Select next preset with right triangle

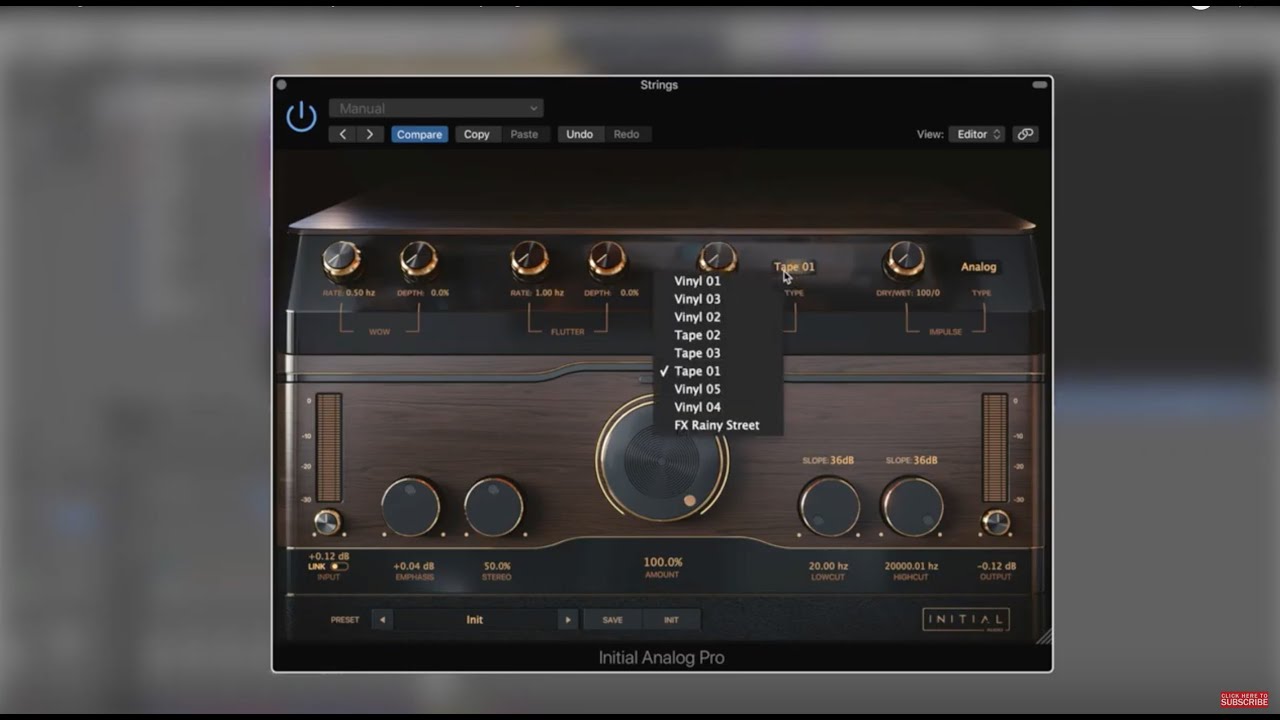tap(568, 620)
